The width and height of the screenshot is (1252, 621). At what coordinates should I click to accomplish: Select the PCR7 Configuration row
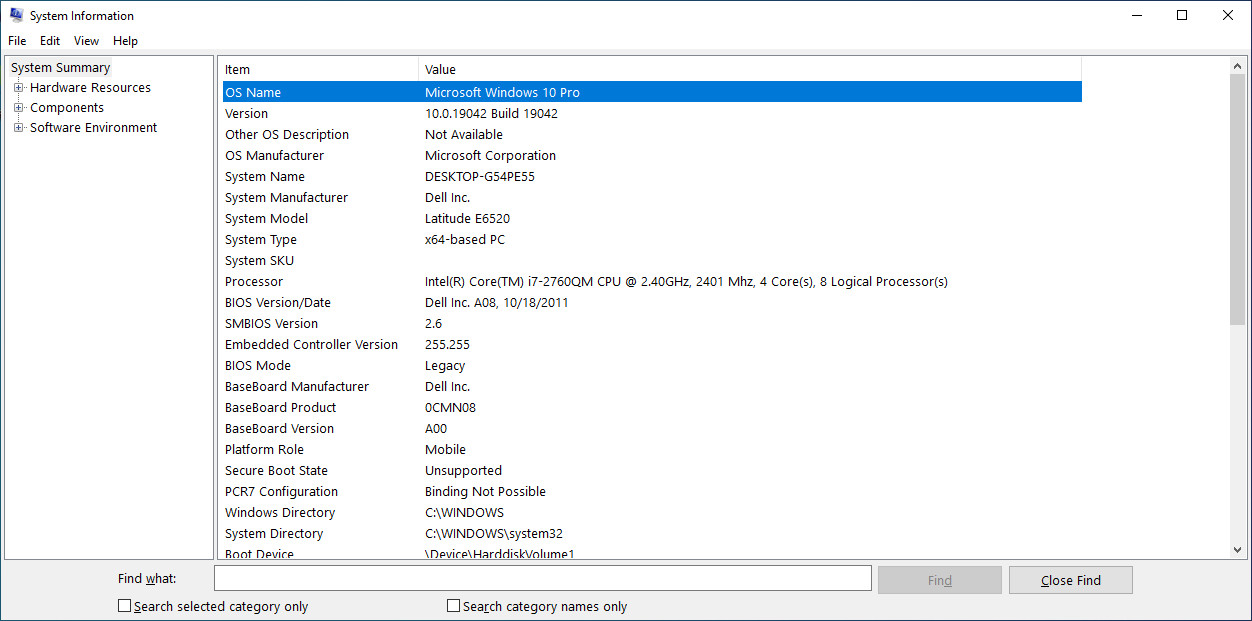click(x=652, y=491)
